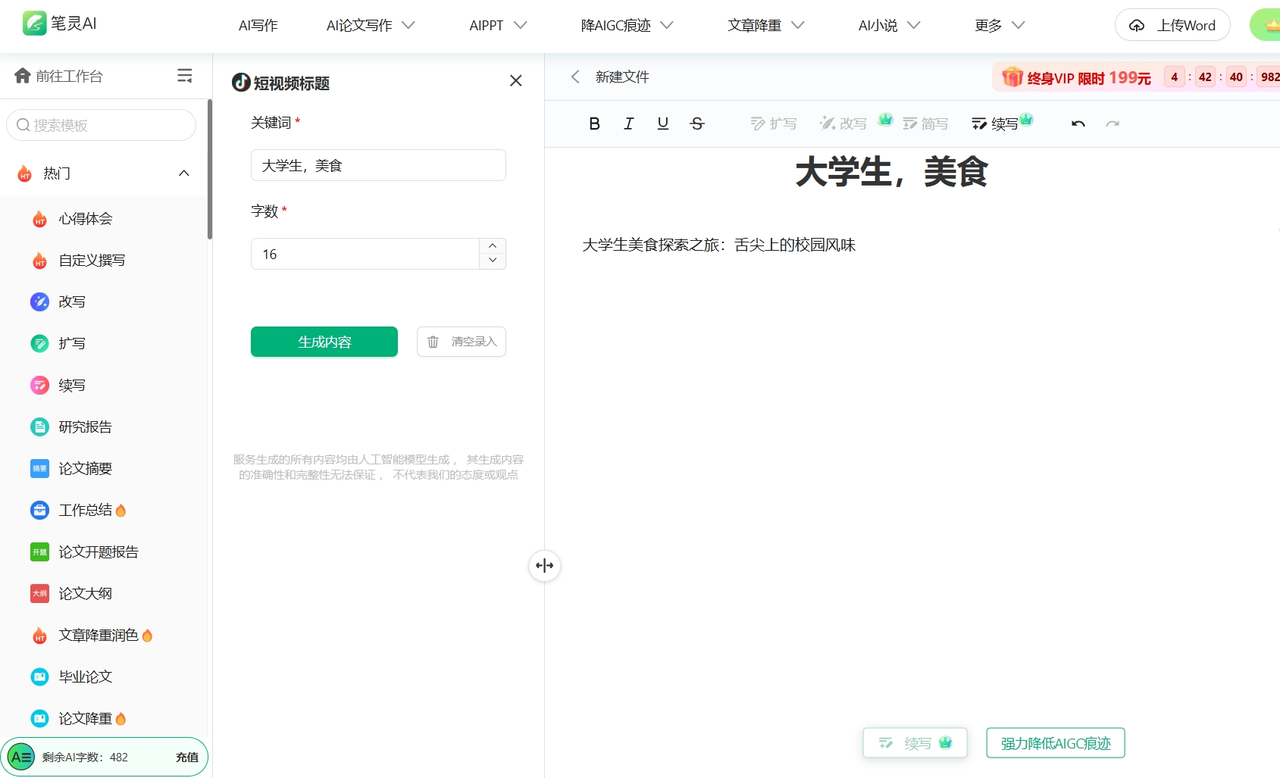Click the green 生成内容 button
1280x778 pixels.
tap(324, 342)
